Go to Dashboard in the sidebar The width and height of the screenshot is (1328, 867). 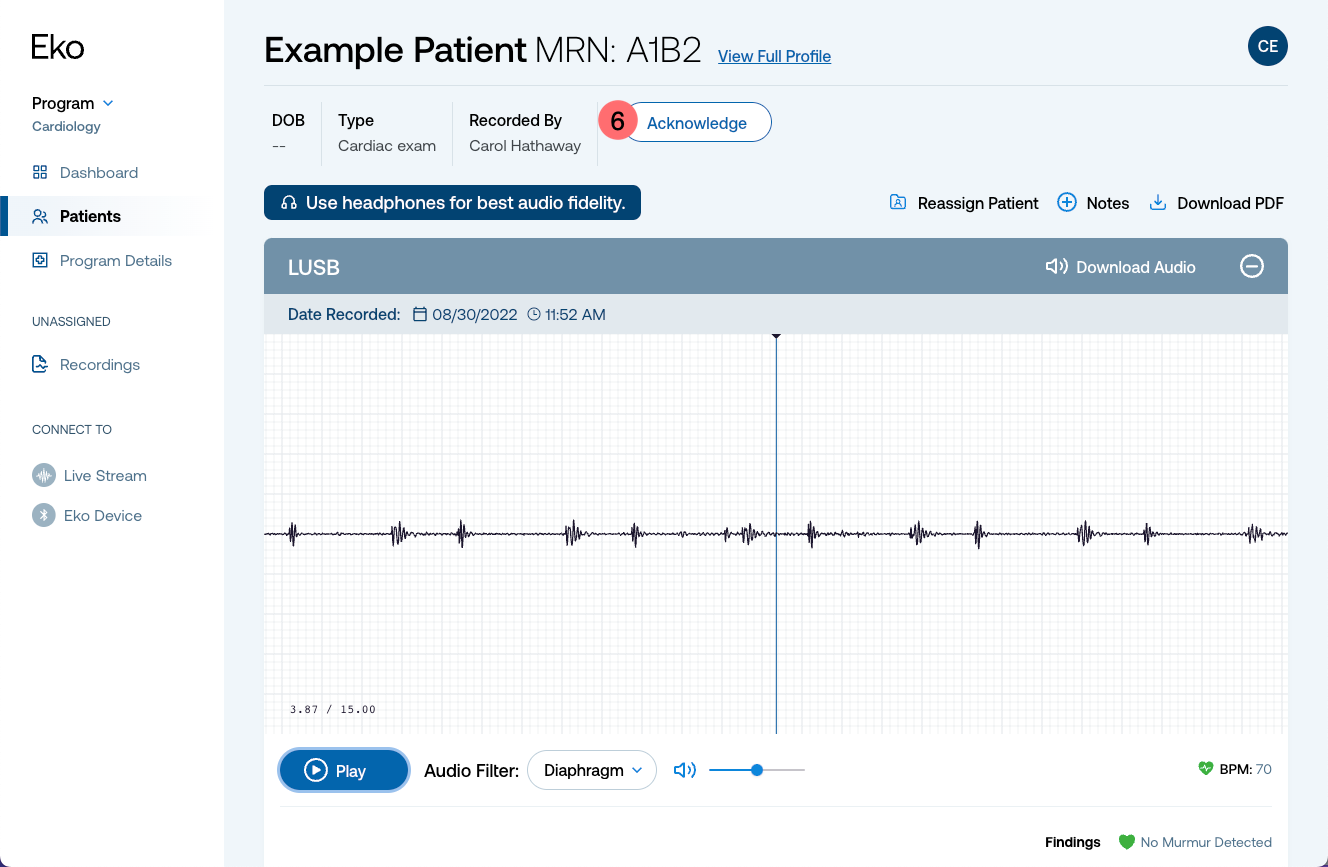click(99, 172)
